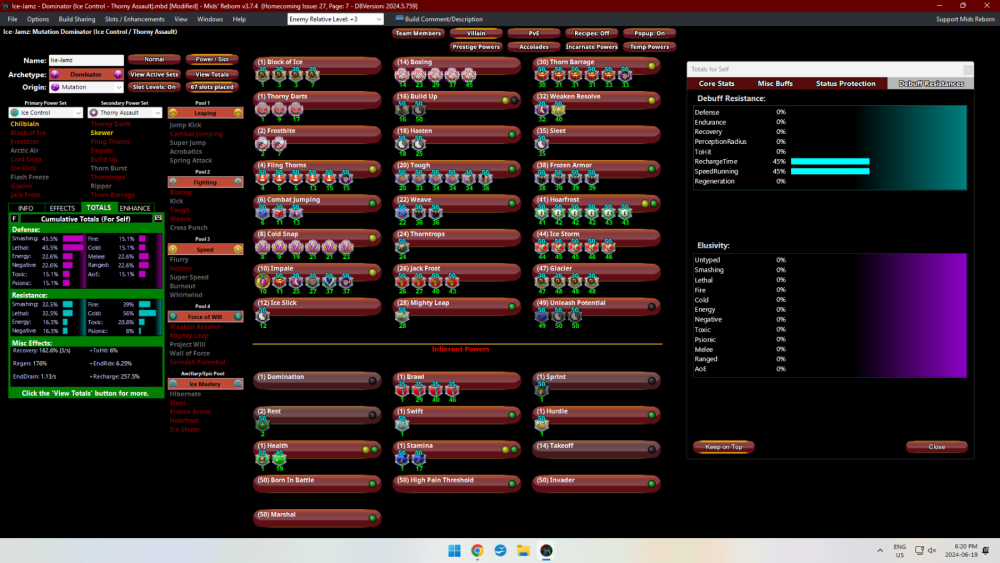Open Google Chrome from the taskbar

[x=477, y=551]
